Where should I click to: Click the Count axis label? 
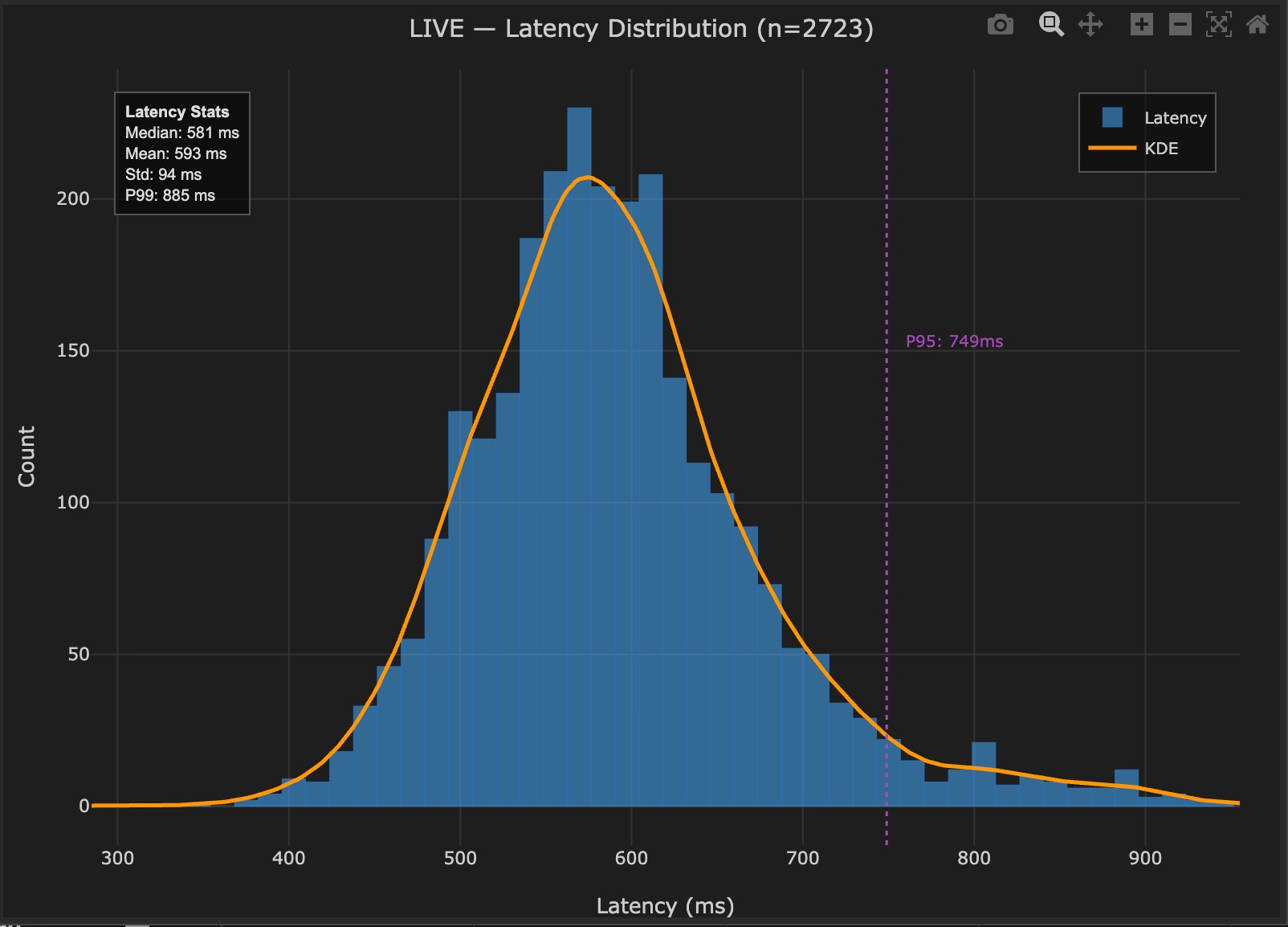pos(26,455)
